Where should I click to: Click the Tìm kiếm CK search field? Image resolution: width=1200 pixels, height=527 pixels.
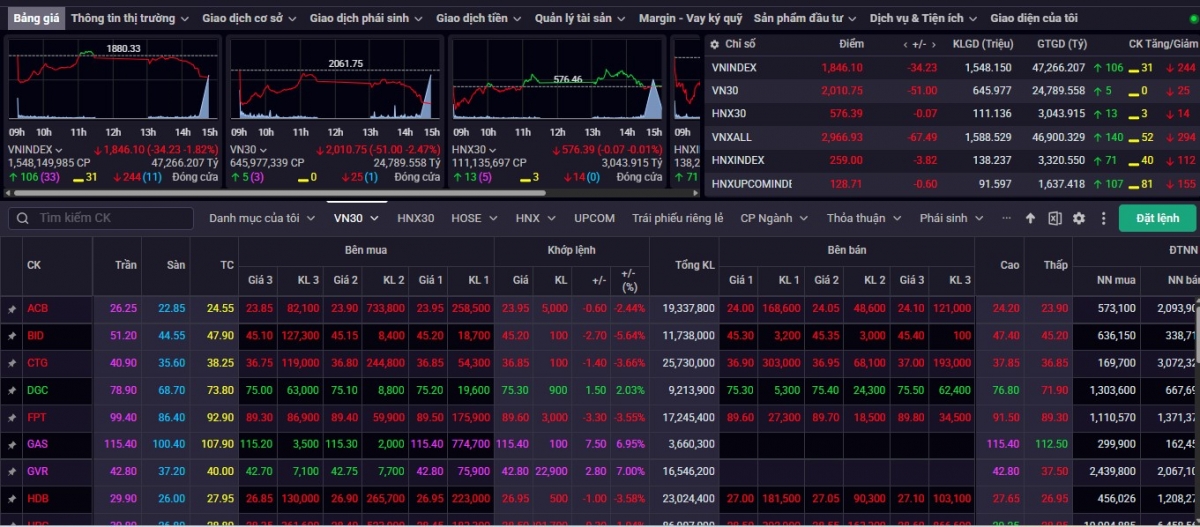tap(110, 218)
